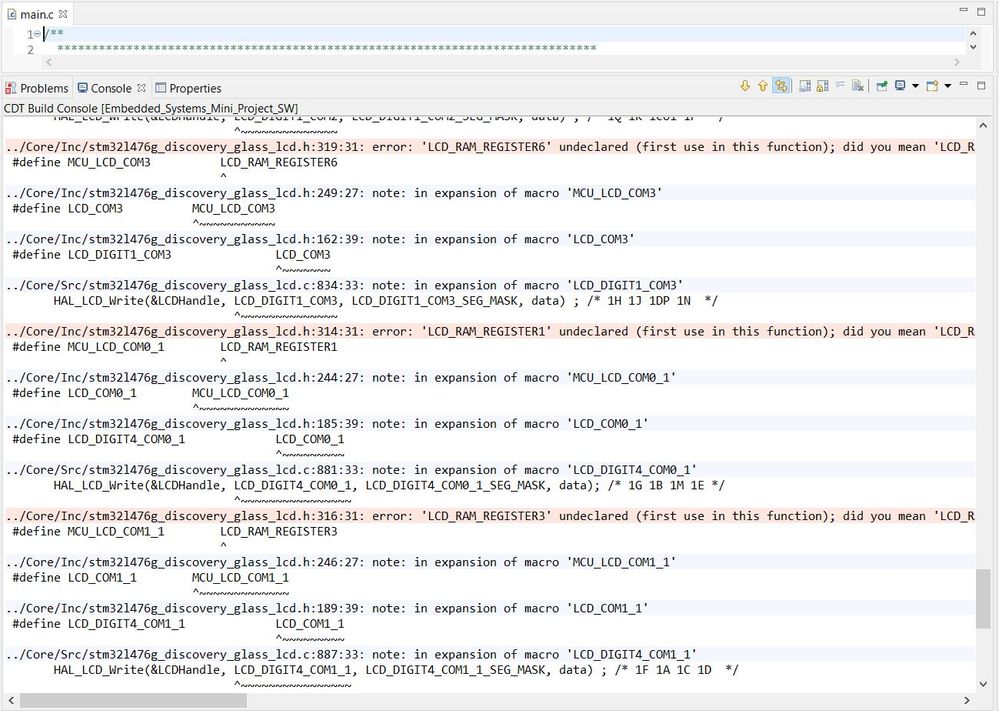This screenshot has width=999, height=711.
Task: Click editor vertical scroll down arrow
Action: click(x=973, y=47)
